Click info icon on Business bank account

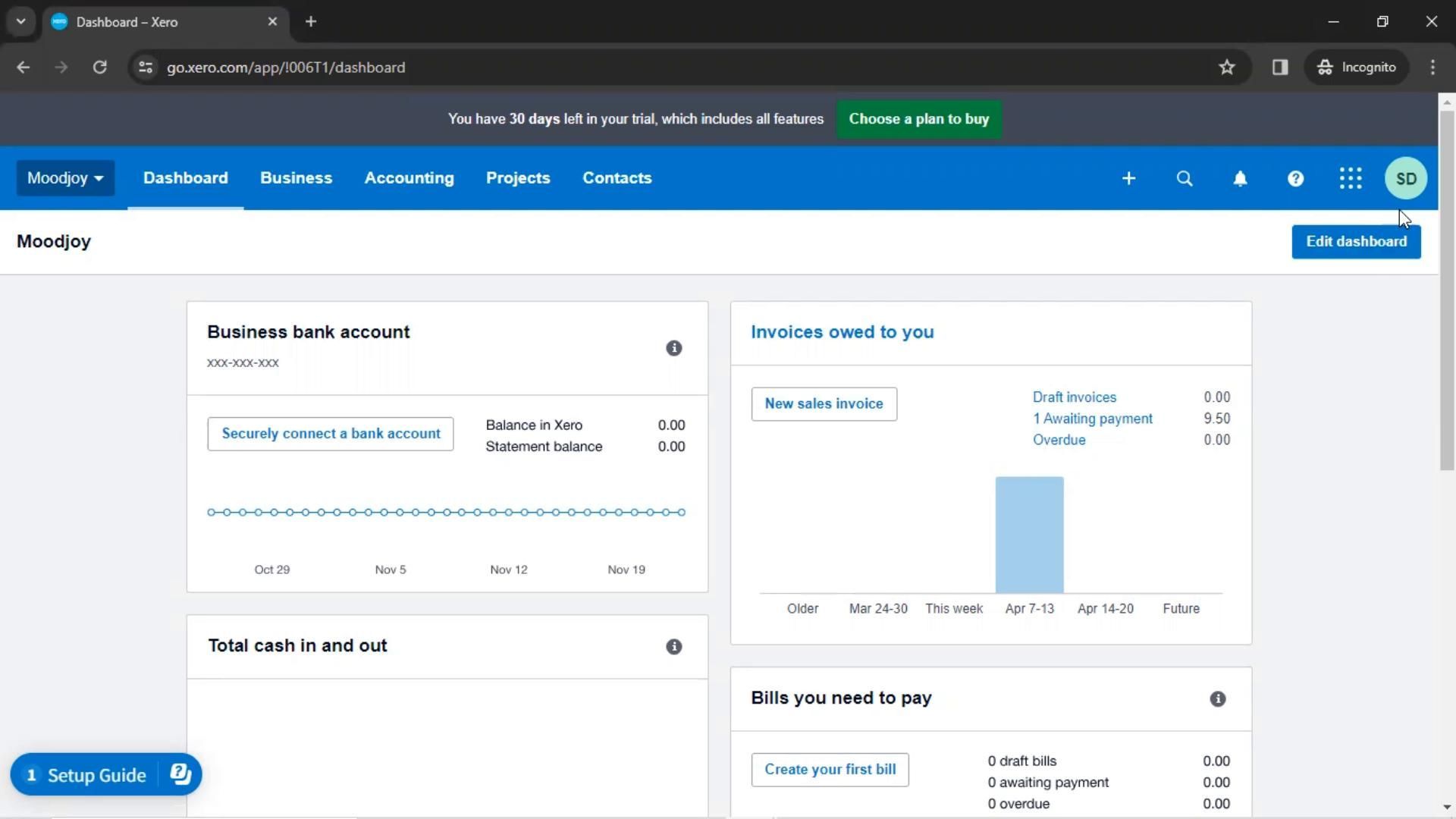click(673, 348)
